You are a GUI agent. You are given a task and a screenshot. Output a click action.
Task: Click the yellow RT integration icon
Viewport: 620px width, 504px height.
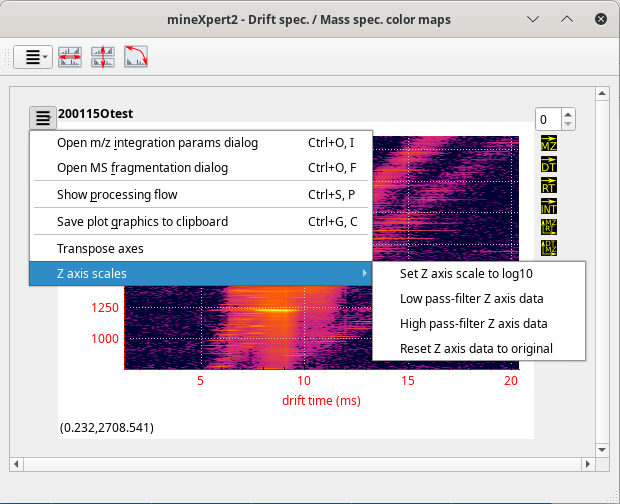(x=549, y=185)
